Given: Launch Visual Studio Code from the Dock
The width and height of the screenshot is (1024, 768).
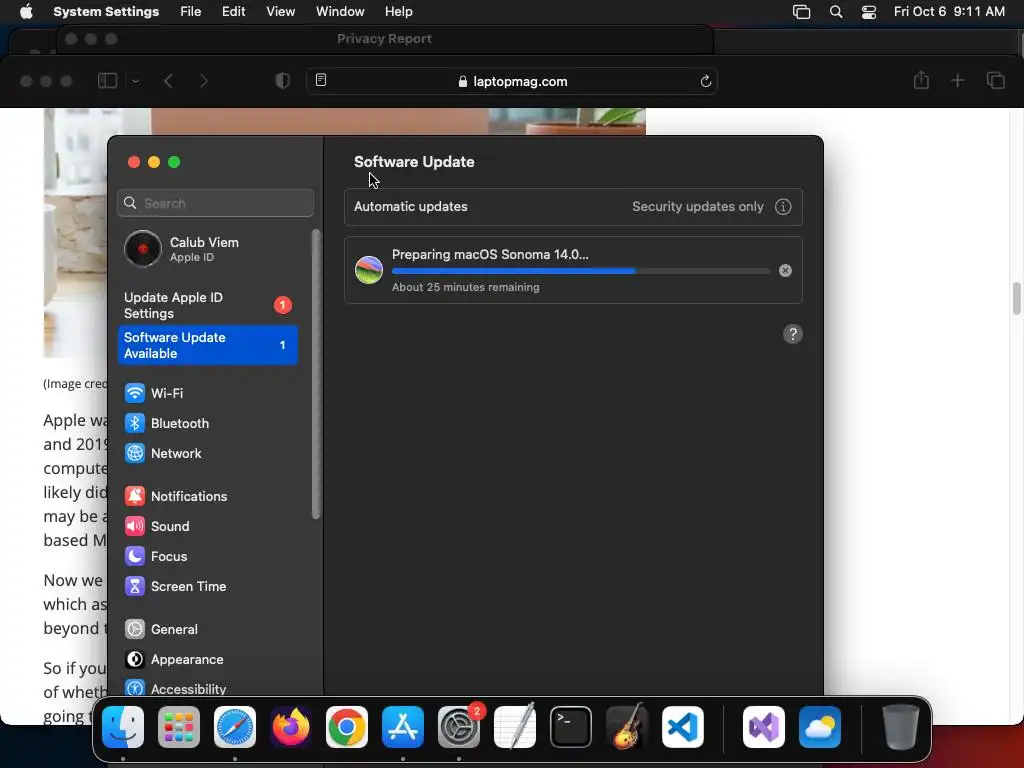Looking at the screenshot, I should [x=683, y=727].
